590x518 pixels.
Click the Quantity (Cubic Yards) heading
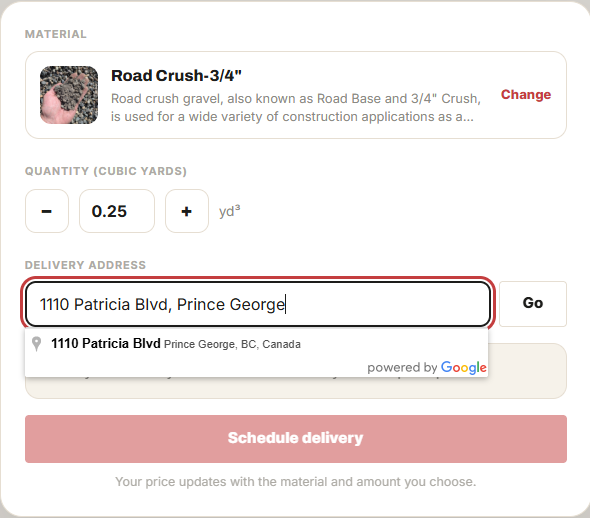point(106,171)
